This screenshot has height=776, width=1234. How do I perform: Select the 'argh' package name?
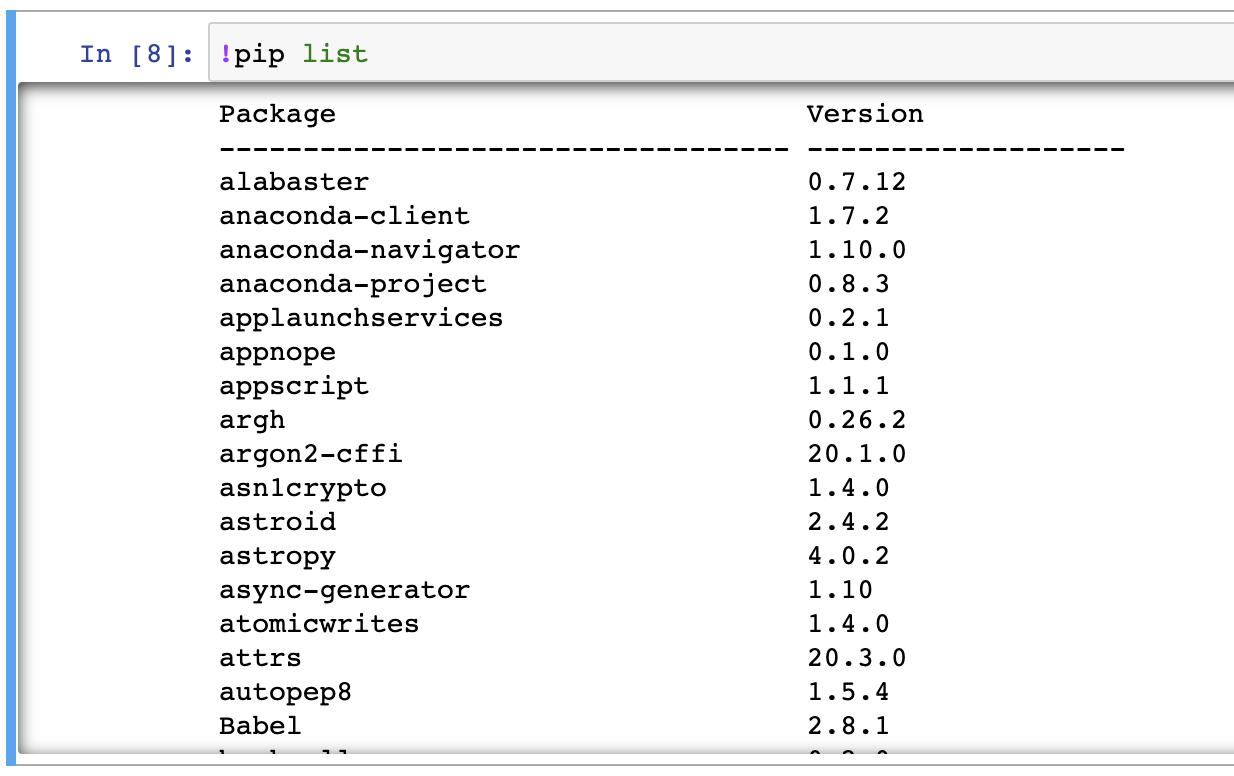click(252, 420)
